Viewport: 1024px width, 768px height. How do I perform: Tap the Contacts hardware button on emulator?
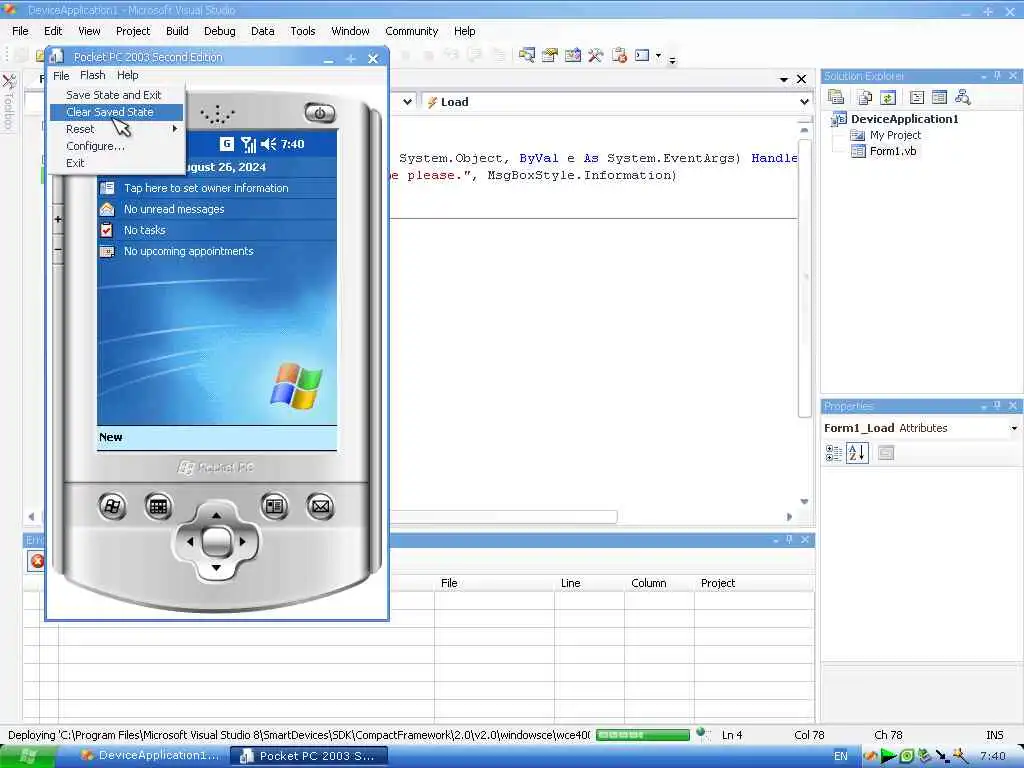click(x=274, y=506)
